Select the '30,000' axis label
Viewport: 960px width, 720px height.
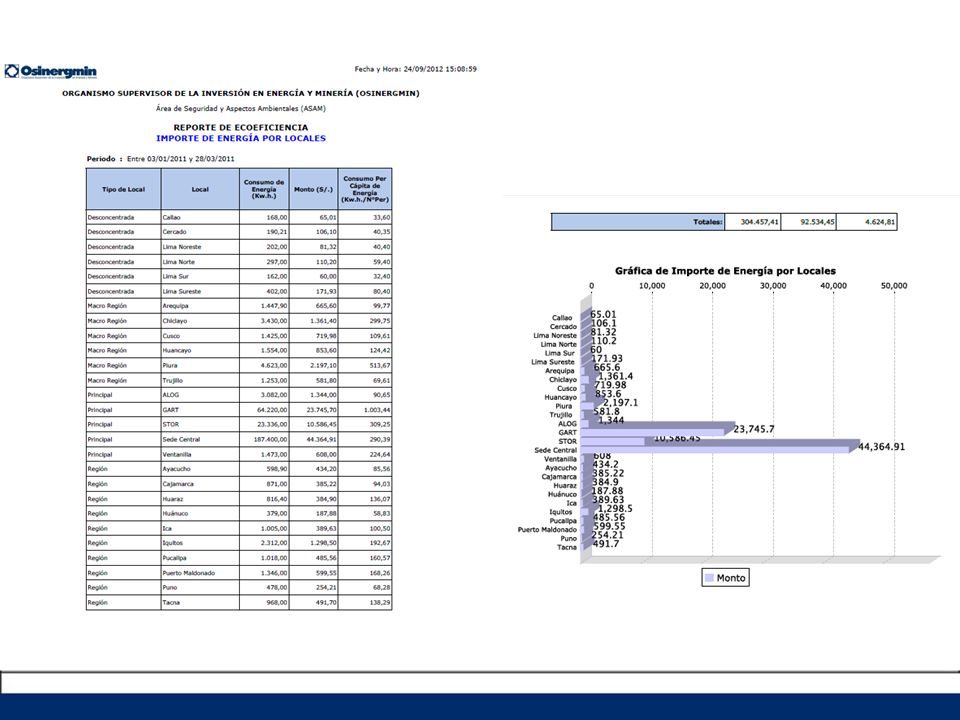(x=773, y=286)
